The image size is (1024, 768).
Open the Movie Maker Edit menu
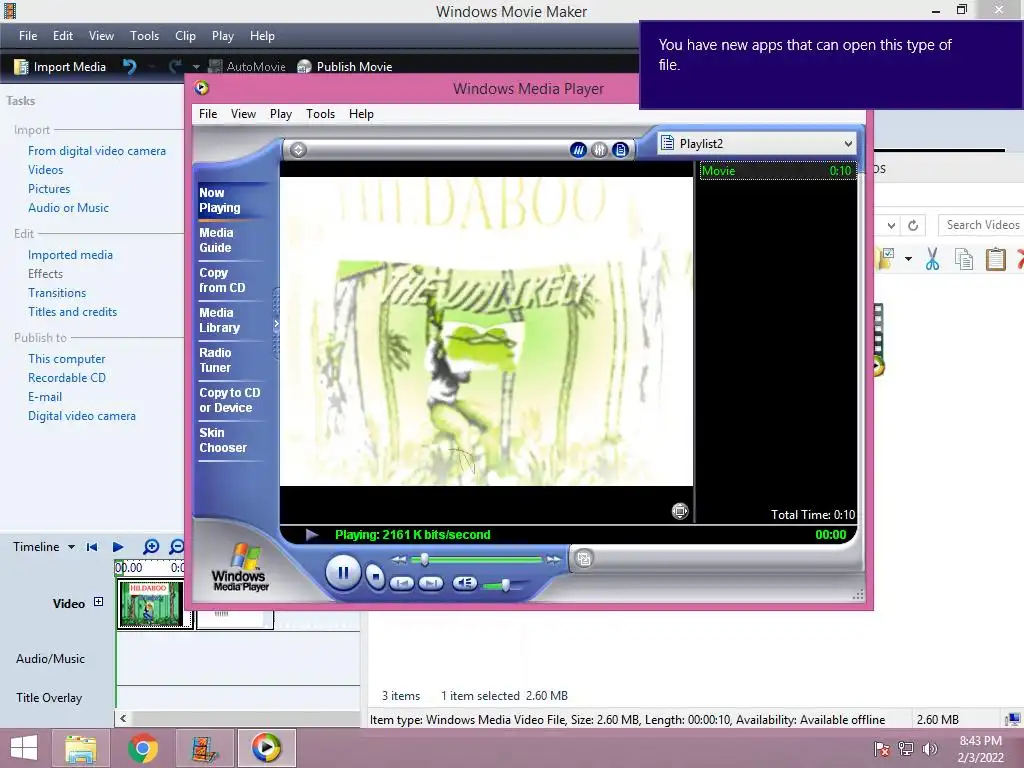(63, 36)
